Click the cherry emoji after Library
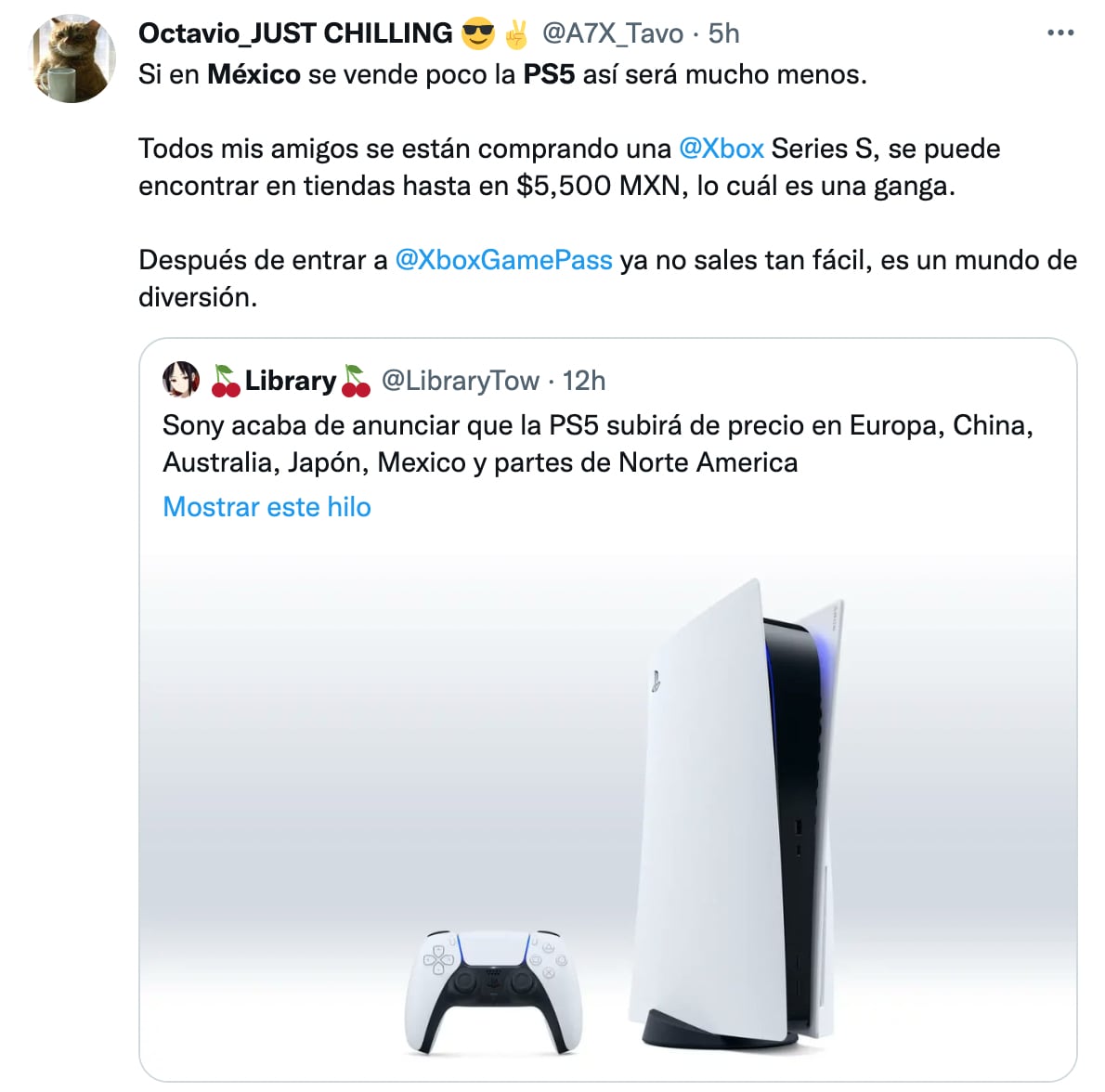This screenshot has width=1105, height=1092. click(355, 381)
